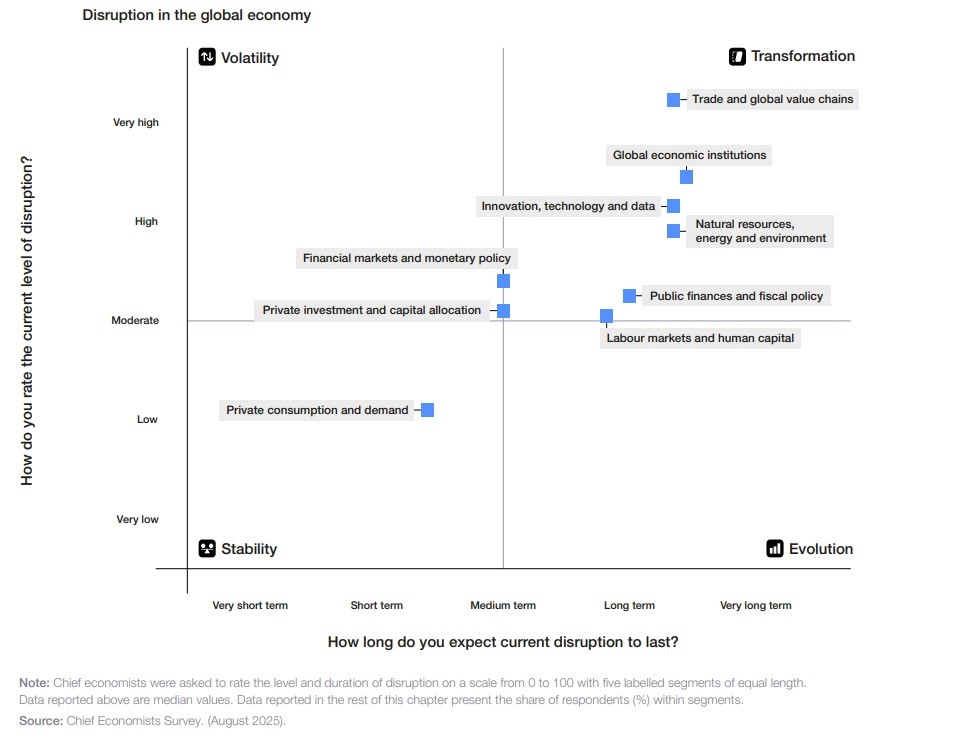Click the 'Moderate' y-axis label
Screen dimensions: 968x740
(x=135, y=321)
